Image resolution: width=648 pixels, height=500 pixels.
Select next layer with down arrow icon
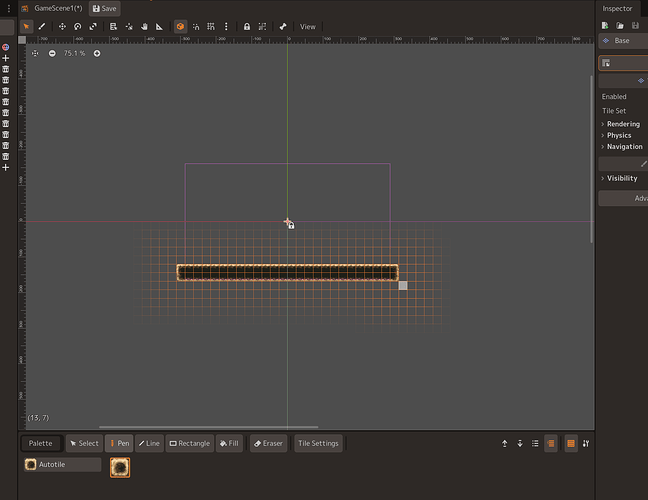click(520, 443)
